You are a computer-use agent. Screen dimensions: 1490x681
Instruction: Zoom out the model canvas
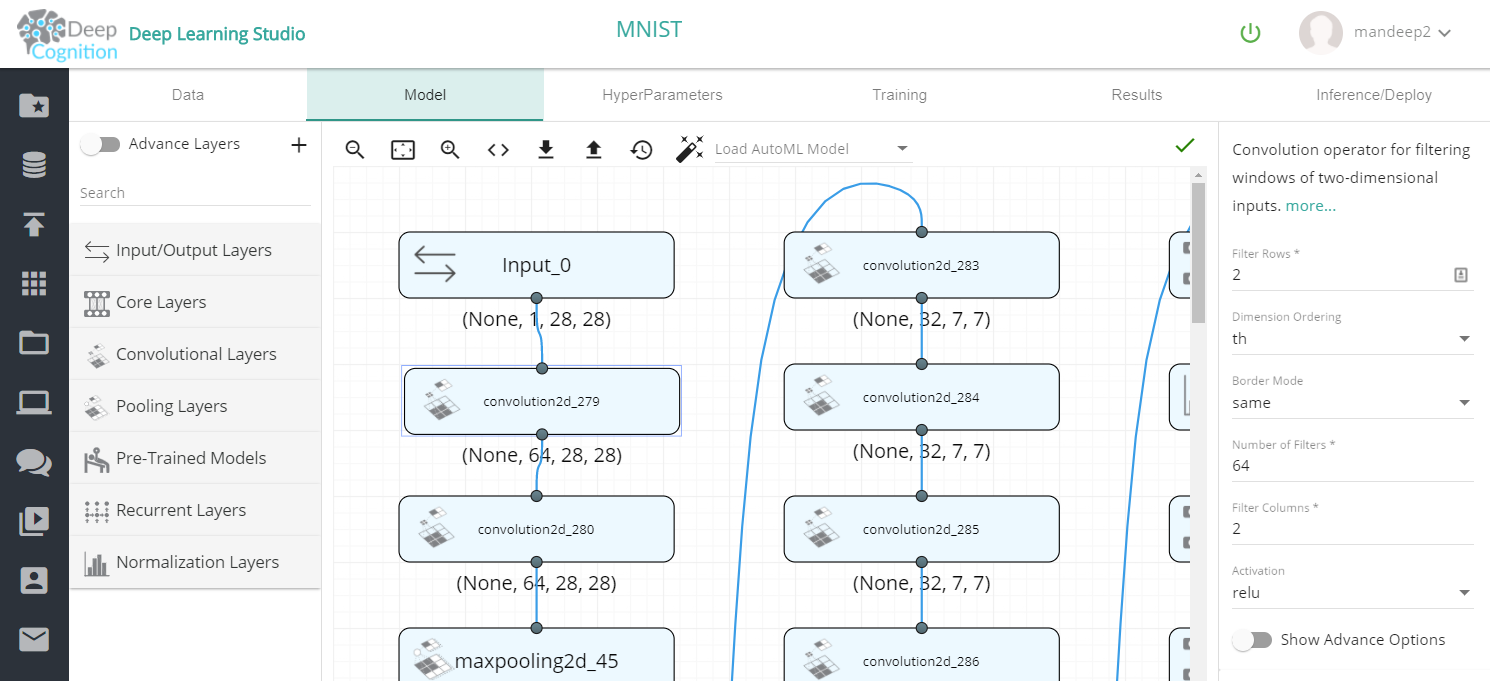click(x=355, y=149)
